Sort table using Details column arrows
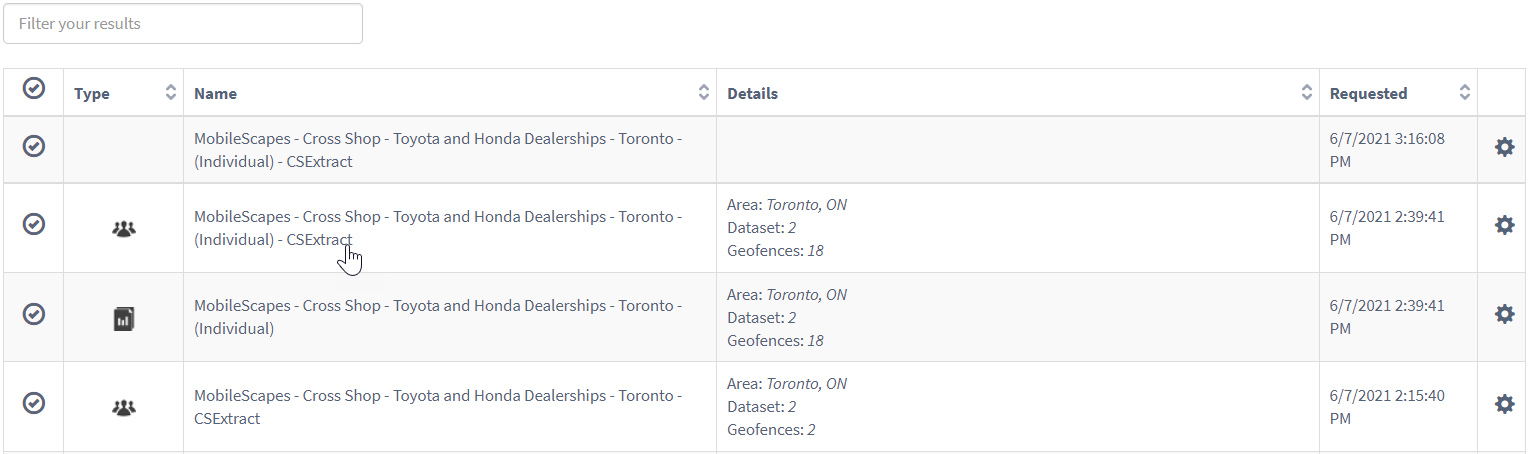 (1306, 93)
